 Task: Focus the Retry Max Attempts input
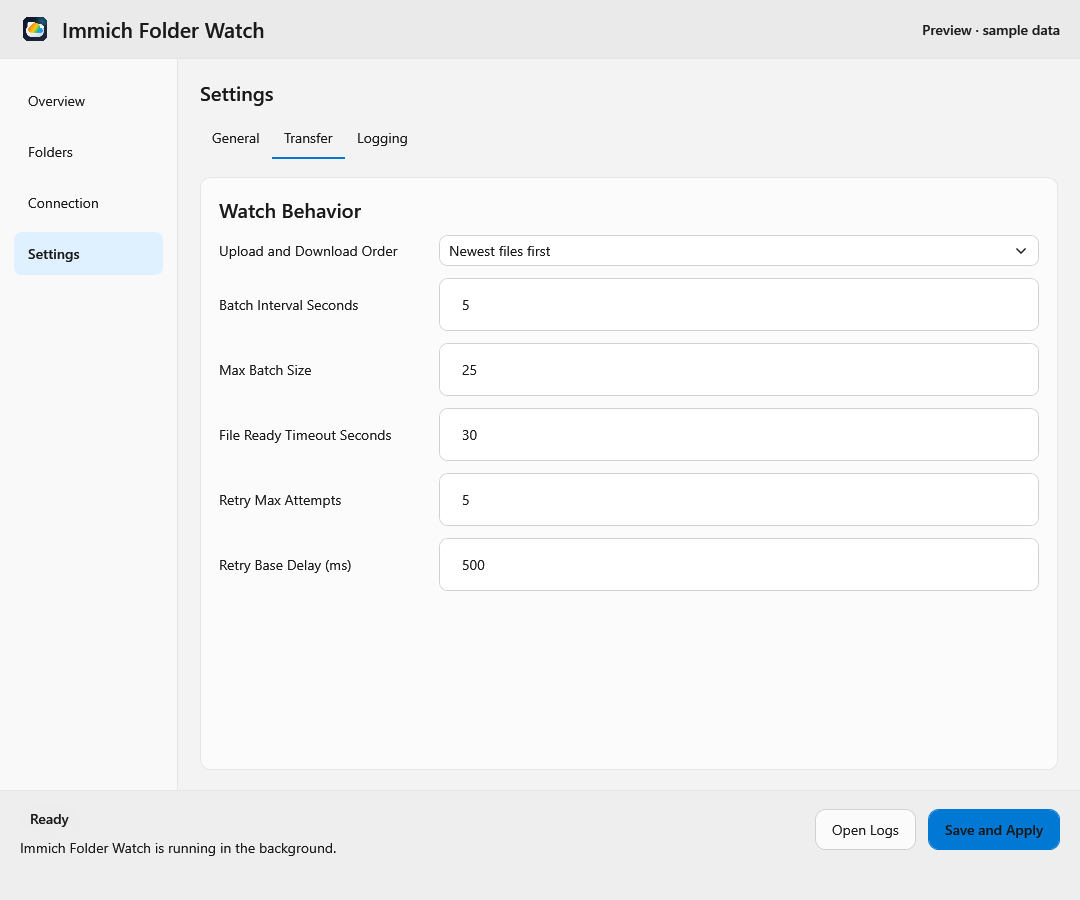[738, 500]
